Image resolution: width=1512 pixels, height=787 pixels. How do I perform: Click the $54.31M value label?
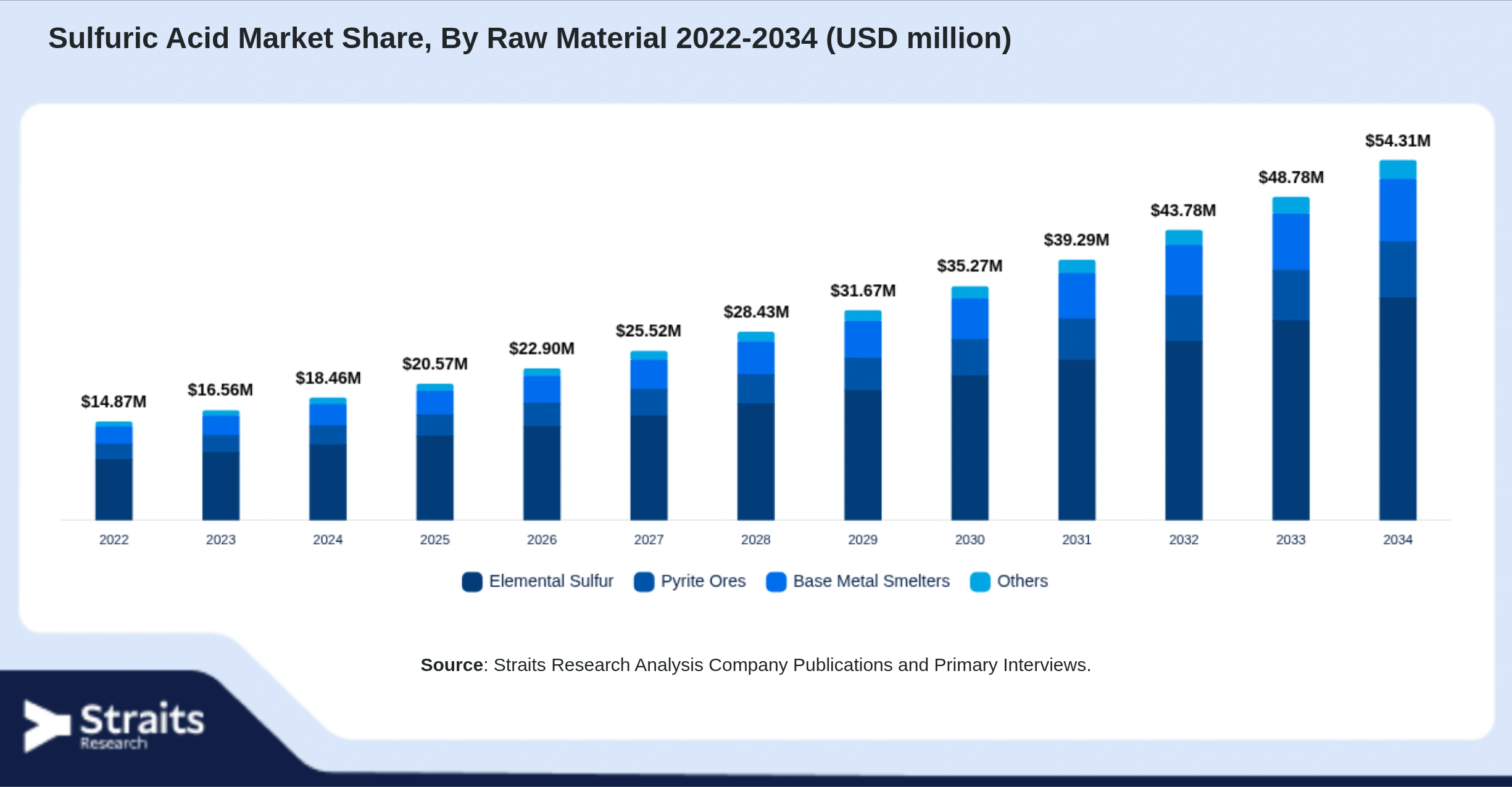coord(1398,141)
